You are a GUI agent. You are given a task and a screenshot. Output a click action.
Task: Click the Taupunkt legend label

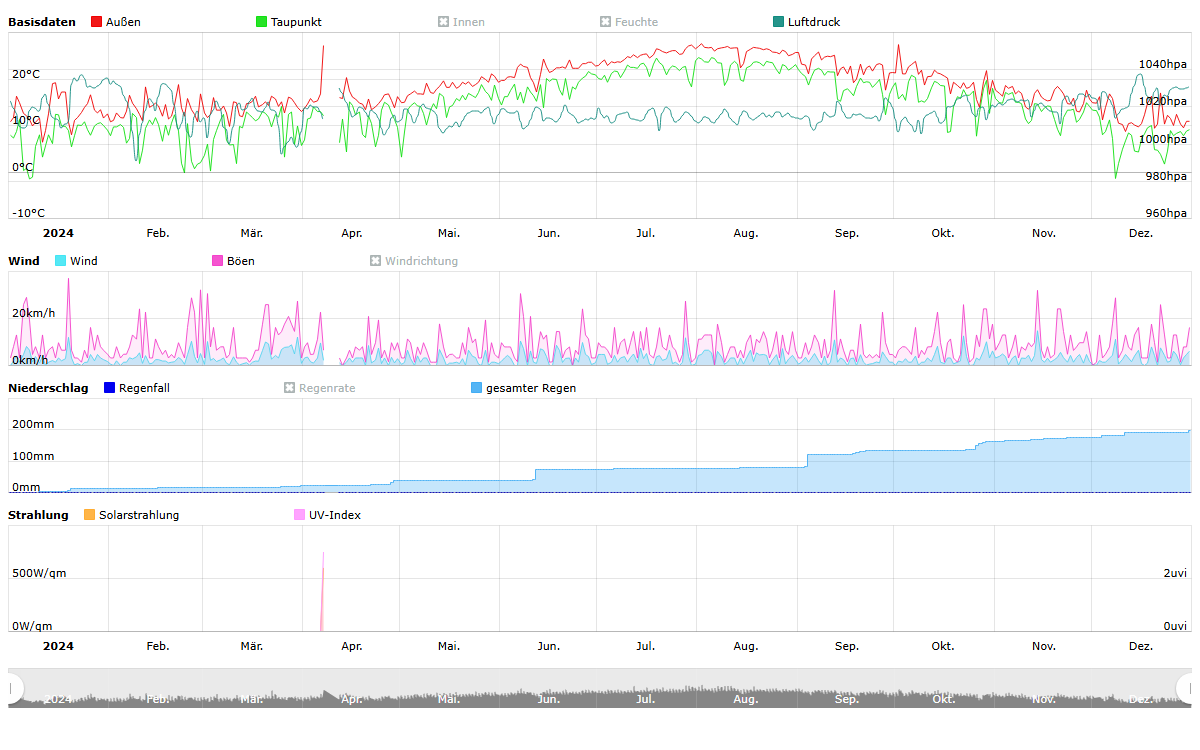[296, 22]
